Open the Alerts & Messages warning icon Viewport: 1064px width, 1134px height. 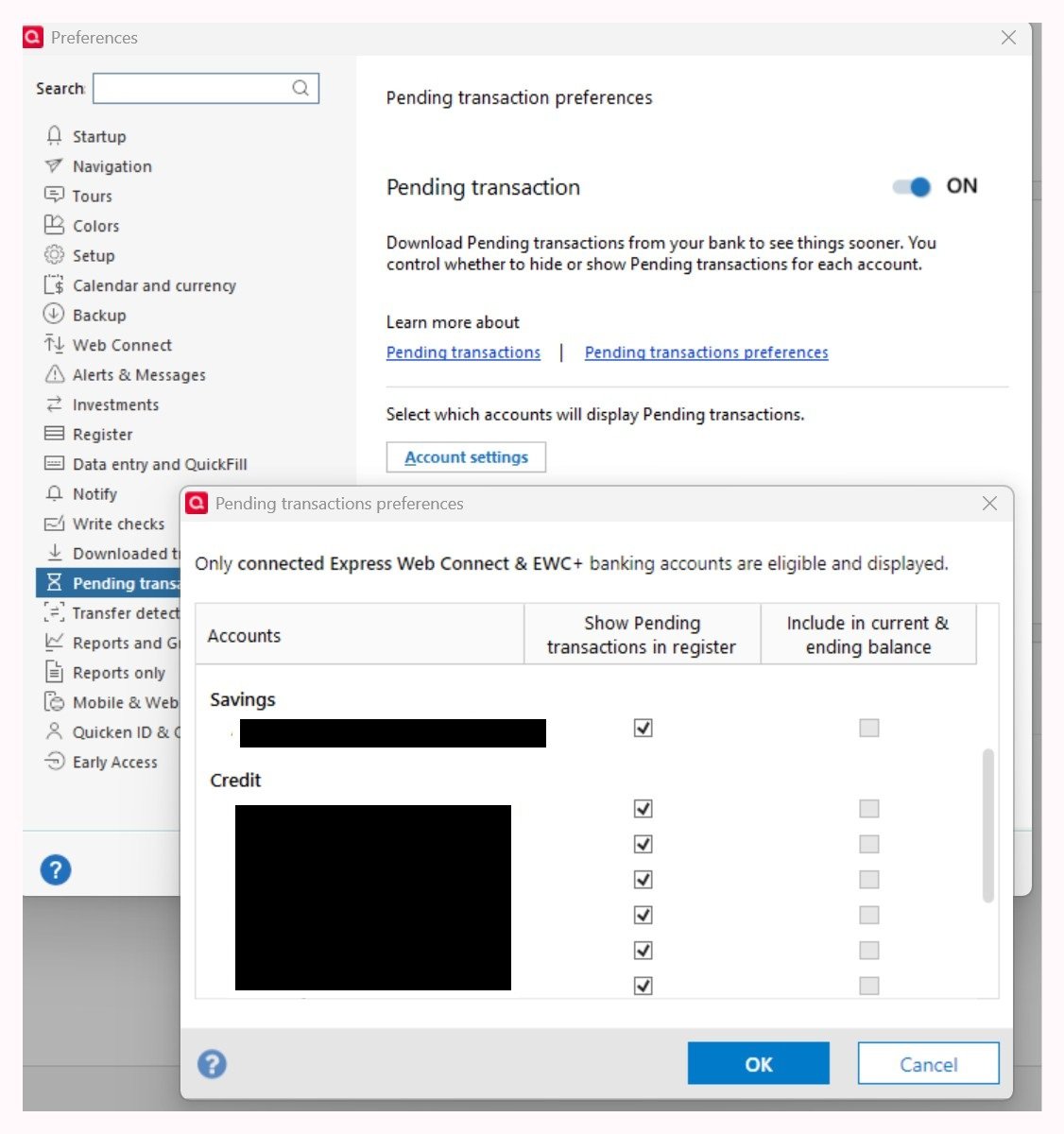[x=54, y=374]
